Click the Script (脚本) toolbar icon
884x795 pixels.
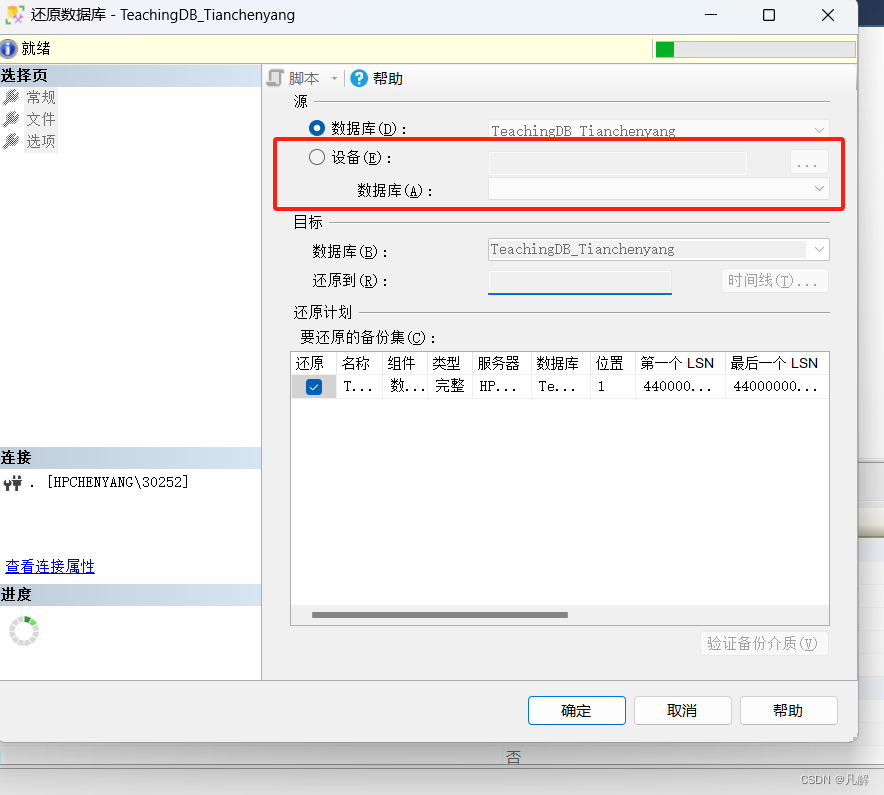point(275,78)
